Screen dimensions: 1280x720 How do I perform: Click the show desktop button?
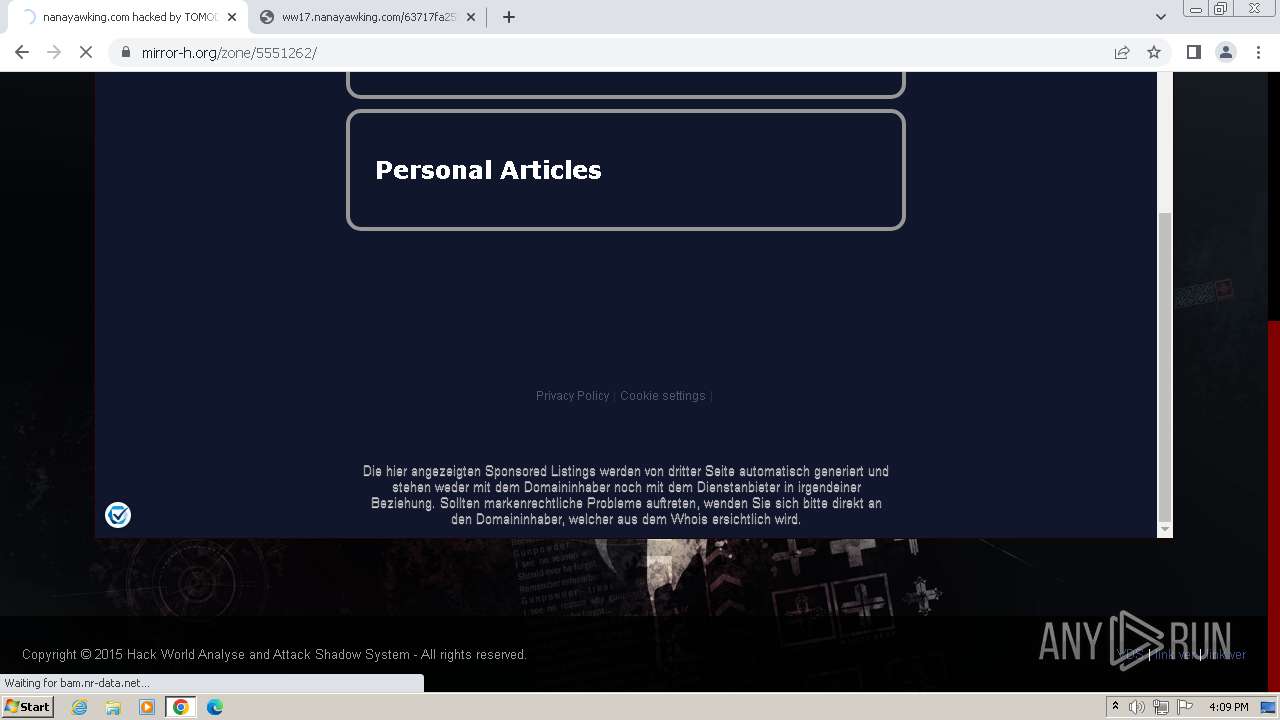point(1270,707)
